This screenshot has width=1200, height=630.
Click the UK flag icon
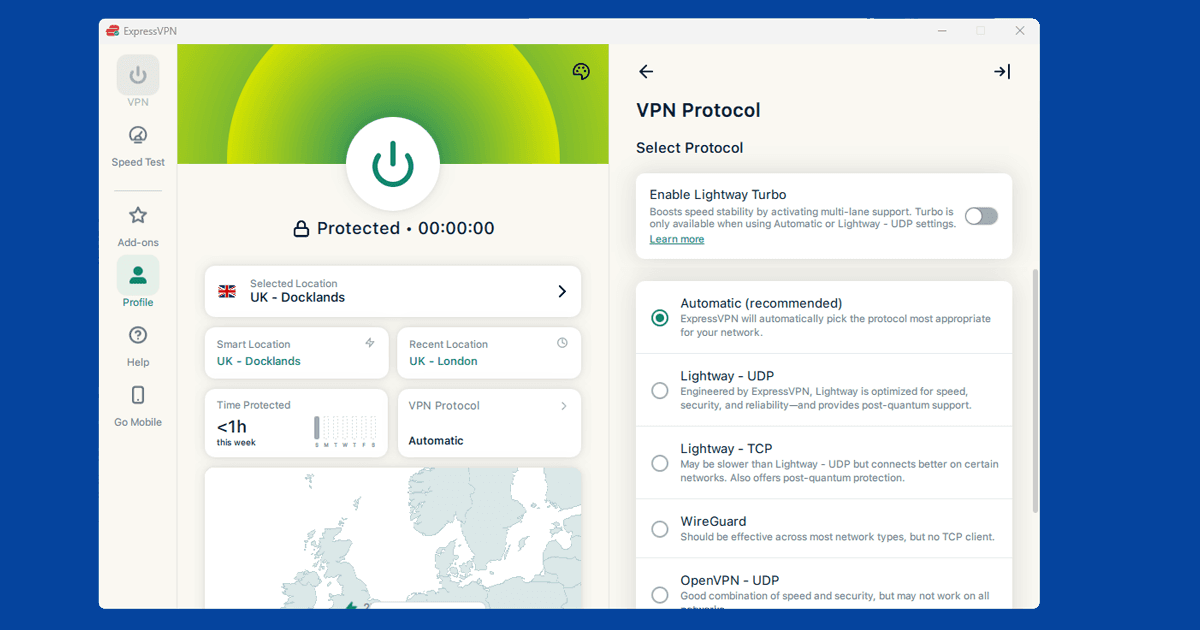click(x=227, y=291)
